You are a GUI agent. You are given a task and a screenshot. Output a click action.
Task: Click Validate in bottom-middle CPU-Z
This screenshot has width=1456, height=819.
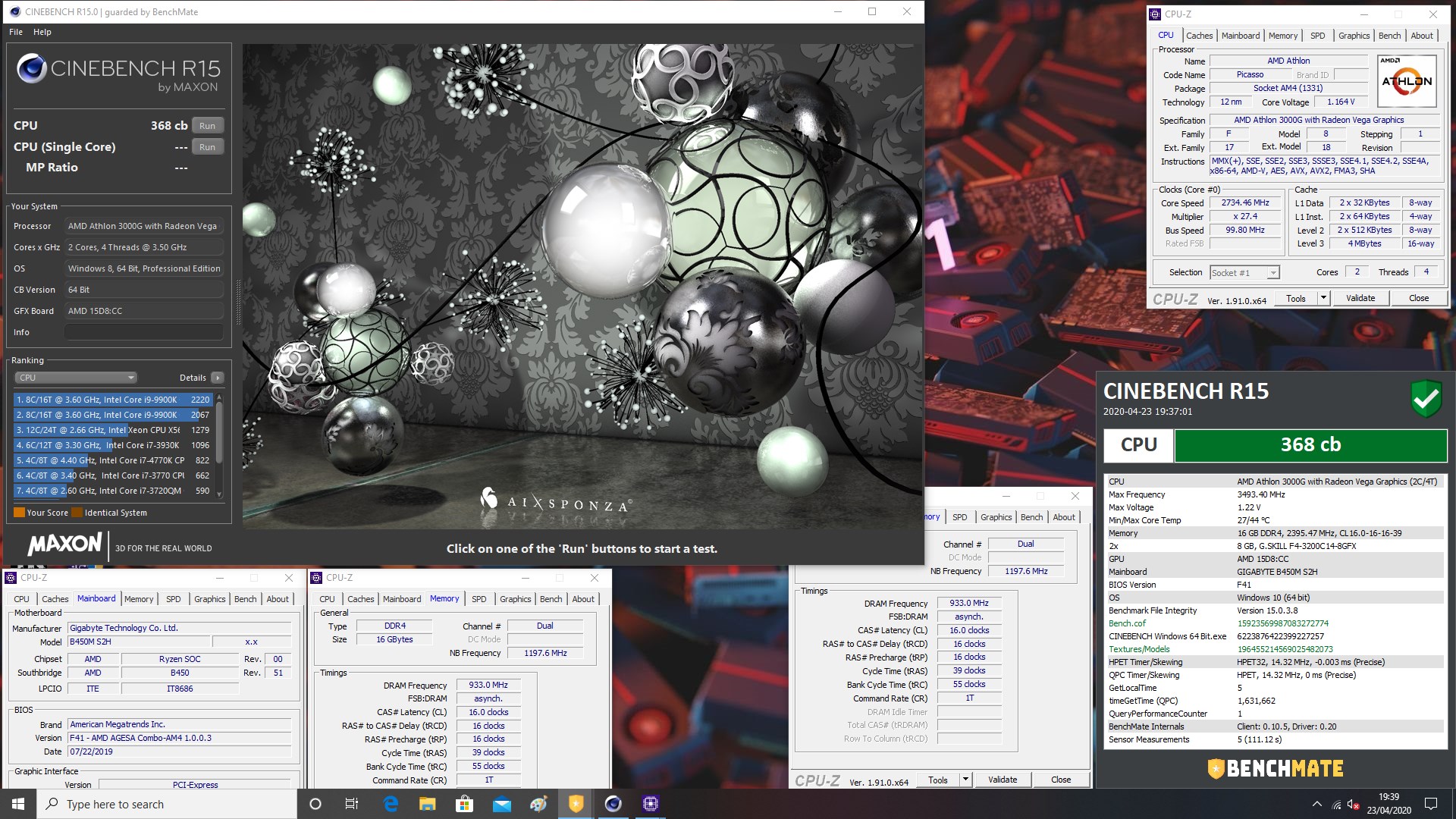tap(1003, 780)
